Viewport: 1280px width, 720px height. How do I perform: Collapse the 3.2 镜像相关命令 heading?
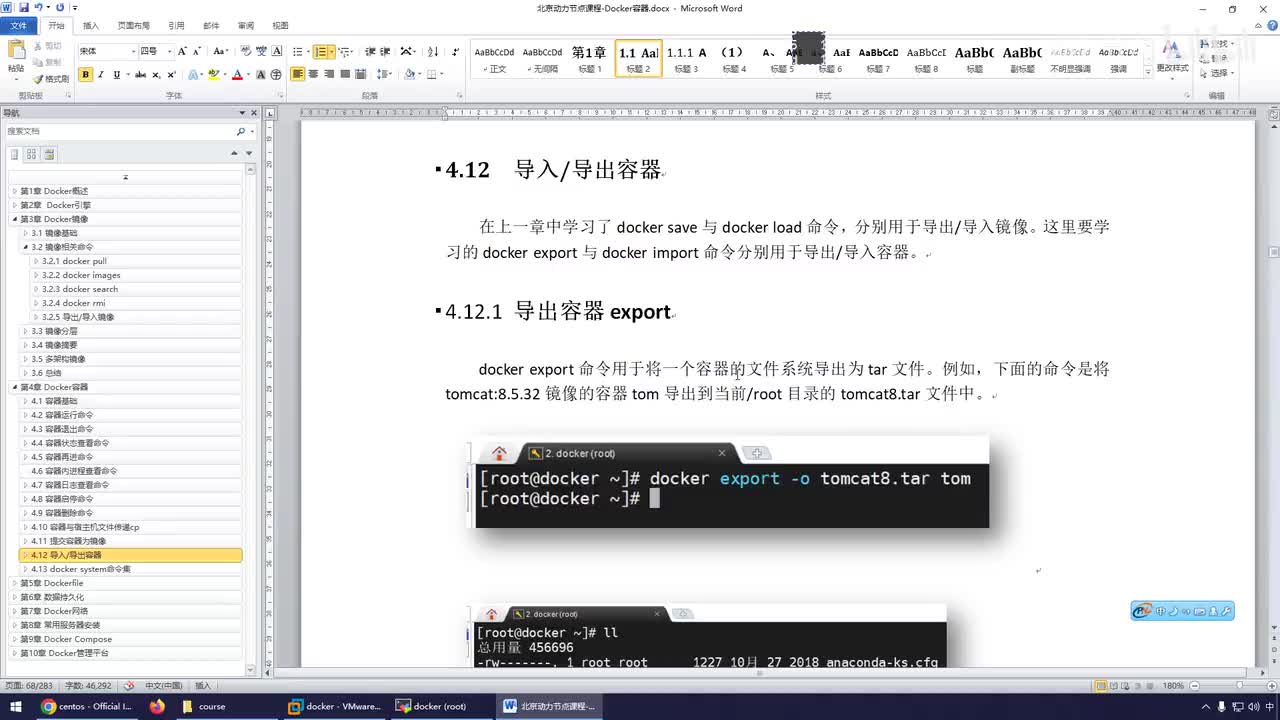pyautogui.click(x=26, y=247)
